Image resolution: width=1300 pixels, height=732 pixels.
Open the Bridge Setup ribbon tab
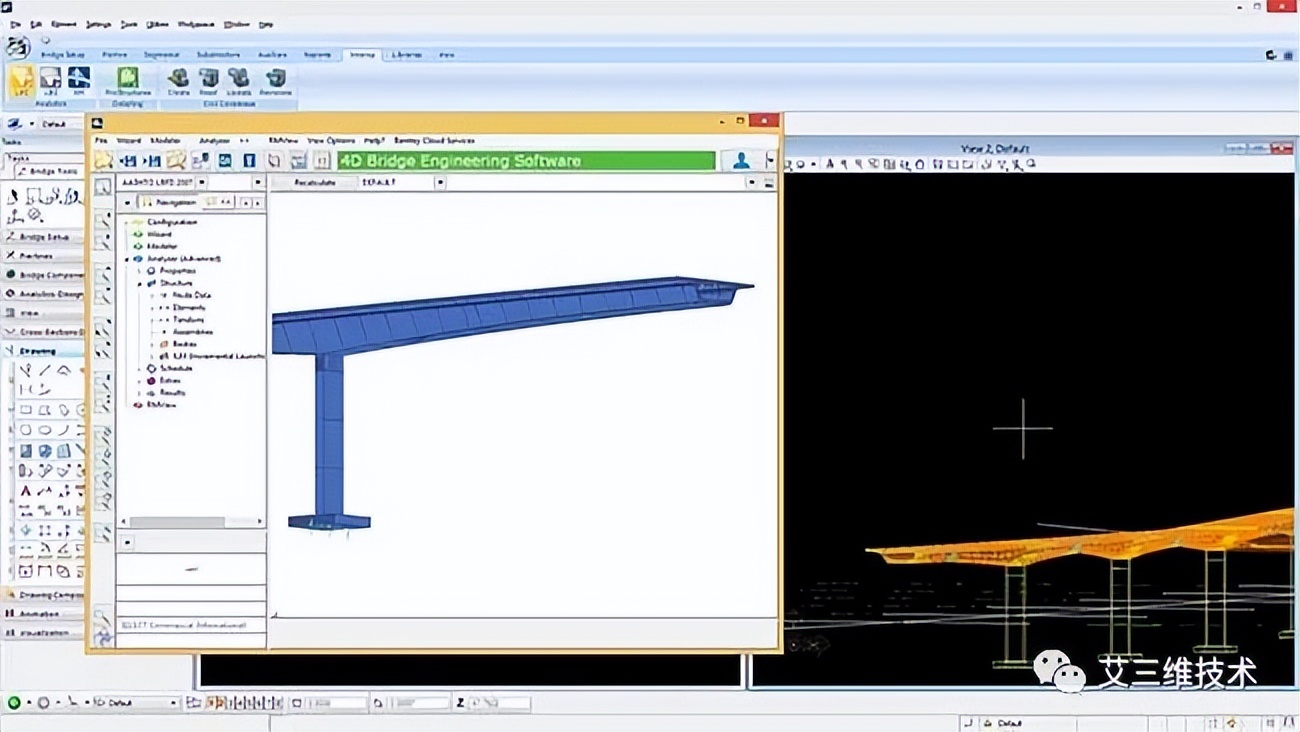pos(62,55)
